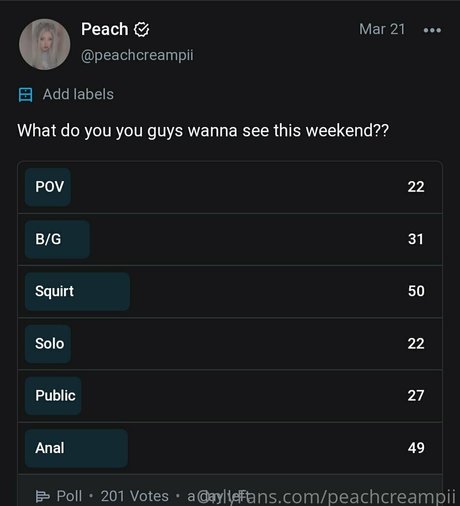
Task: Open the three-dot post options menu
Action: (x=432, y=30)
